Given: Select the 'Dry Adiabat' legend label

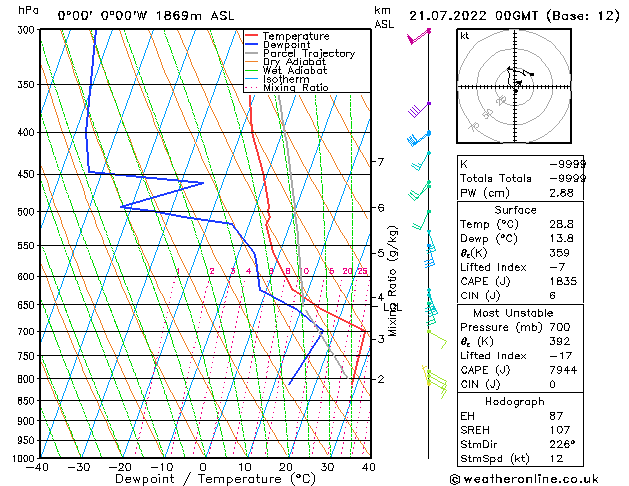Looking at the screenshot, I should coord(294,62).
